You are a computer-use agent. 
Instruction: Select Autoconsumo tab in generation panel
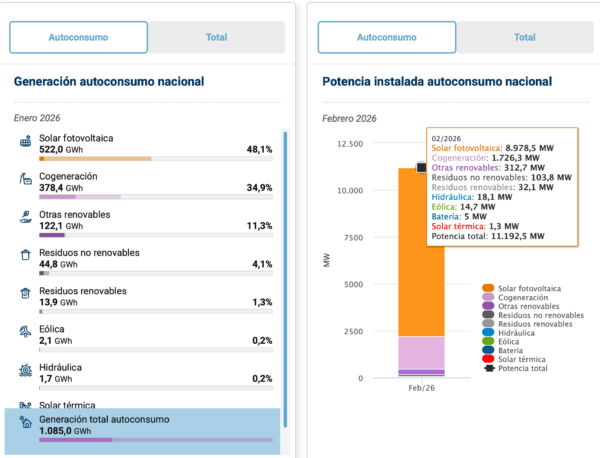[78, 37]
